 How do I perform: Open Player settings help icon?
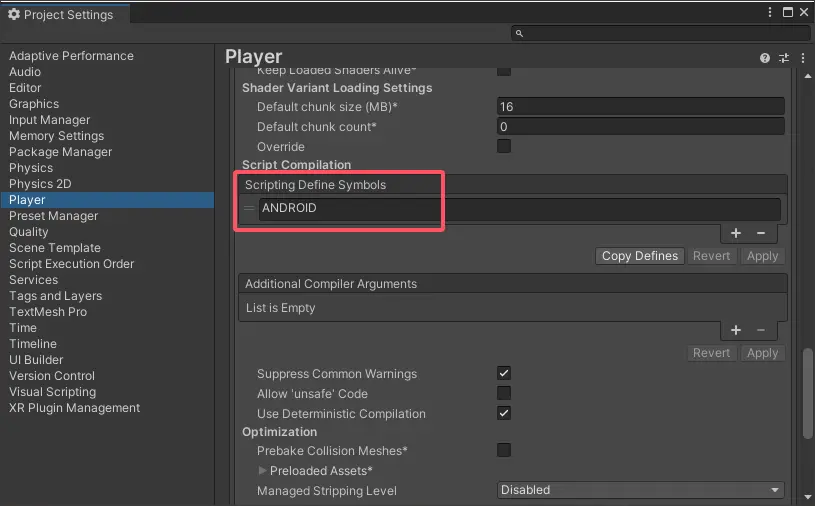coord(765,58)
